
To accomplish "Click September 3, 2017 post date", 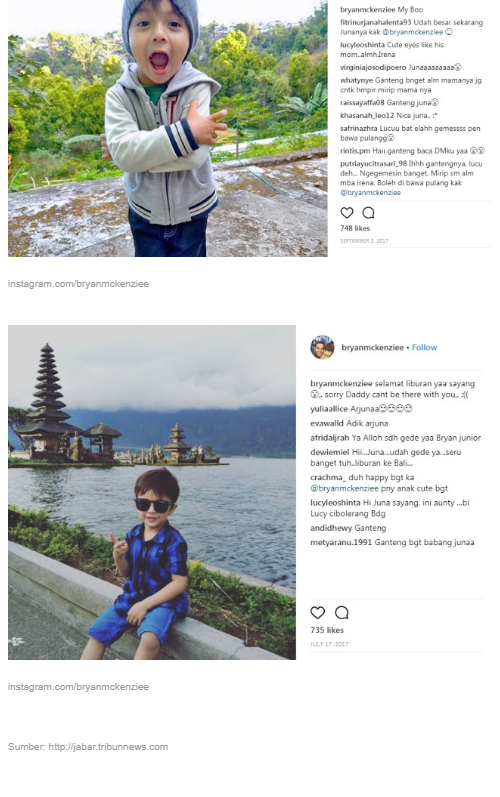I will (x=364, y=241).
